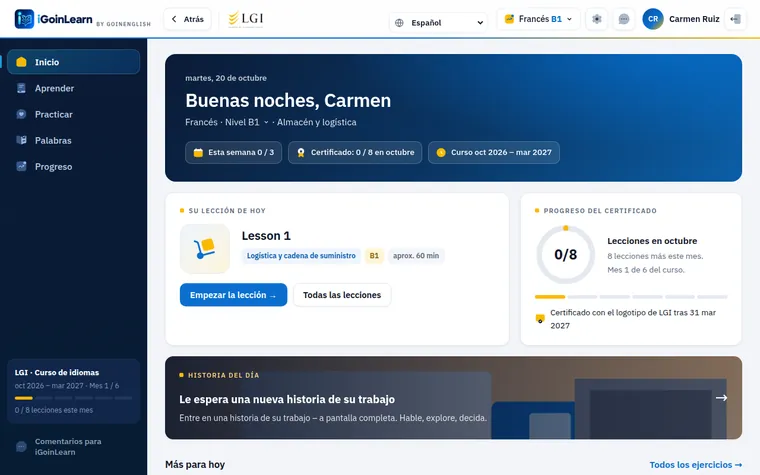The width and height of the screenshot is (760, 475).
Task: Open Todas las lecciones
Action: click(342, 295)
